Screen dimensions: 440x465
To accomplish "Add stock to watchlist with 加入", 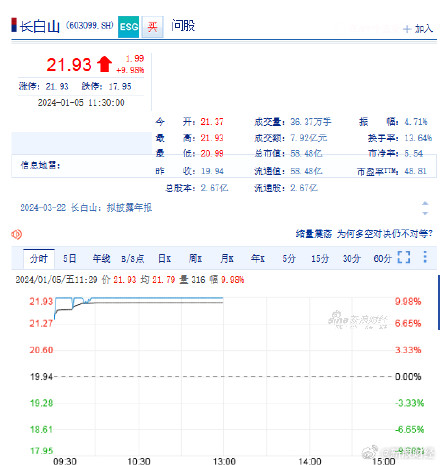I will point(418,29).
